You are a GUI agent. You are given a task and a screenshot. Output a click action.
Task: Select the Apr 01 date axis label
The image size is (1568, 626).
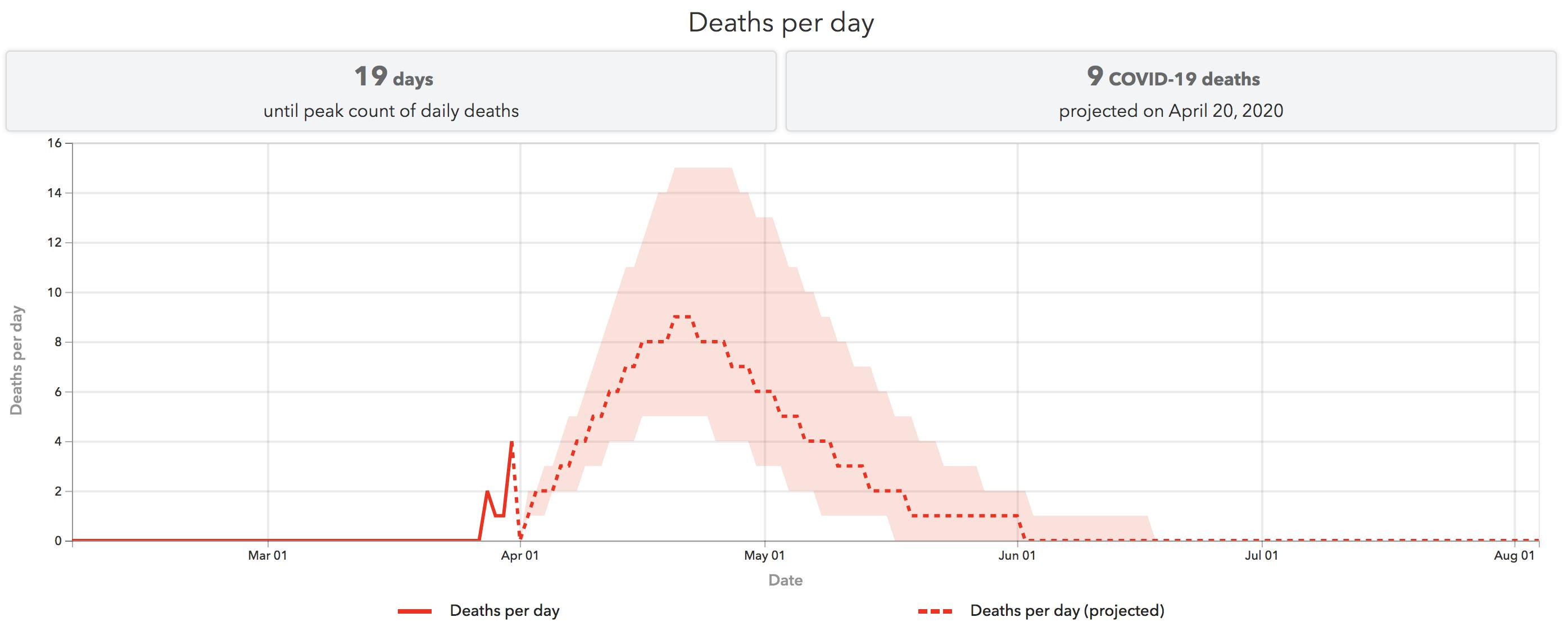click(x=520, y=555)
